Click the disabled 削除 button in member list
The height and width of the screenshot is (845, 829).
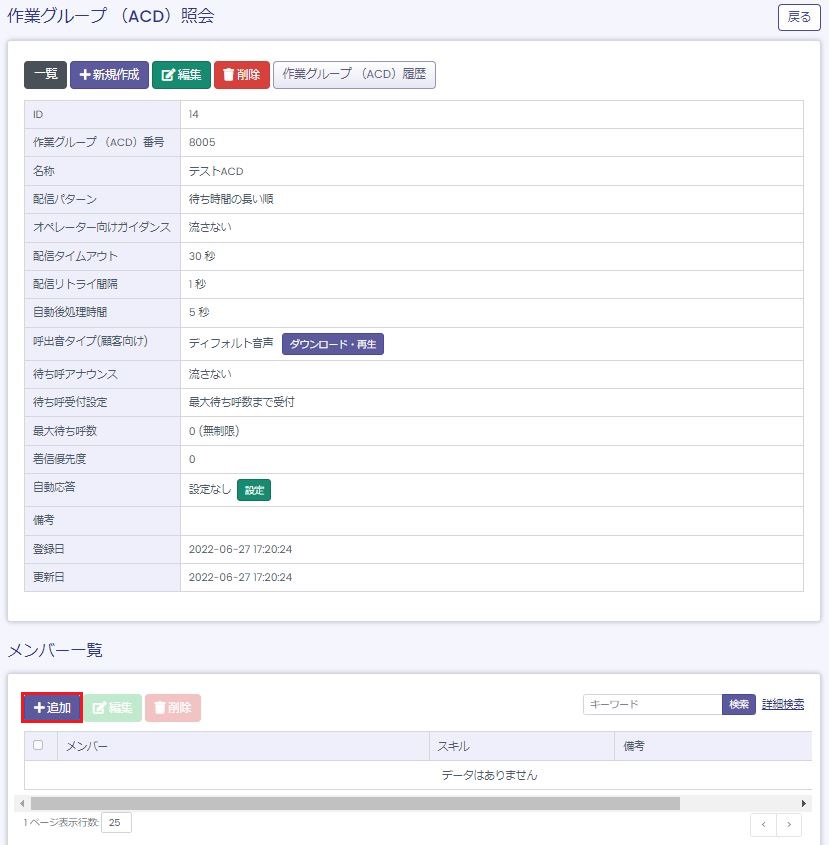click(x=173, y=708)
